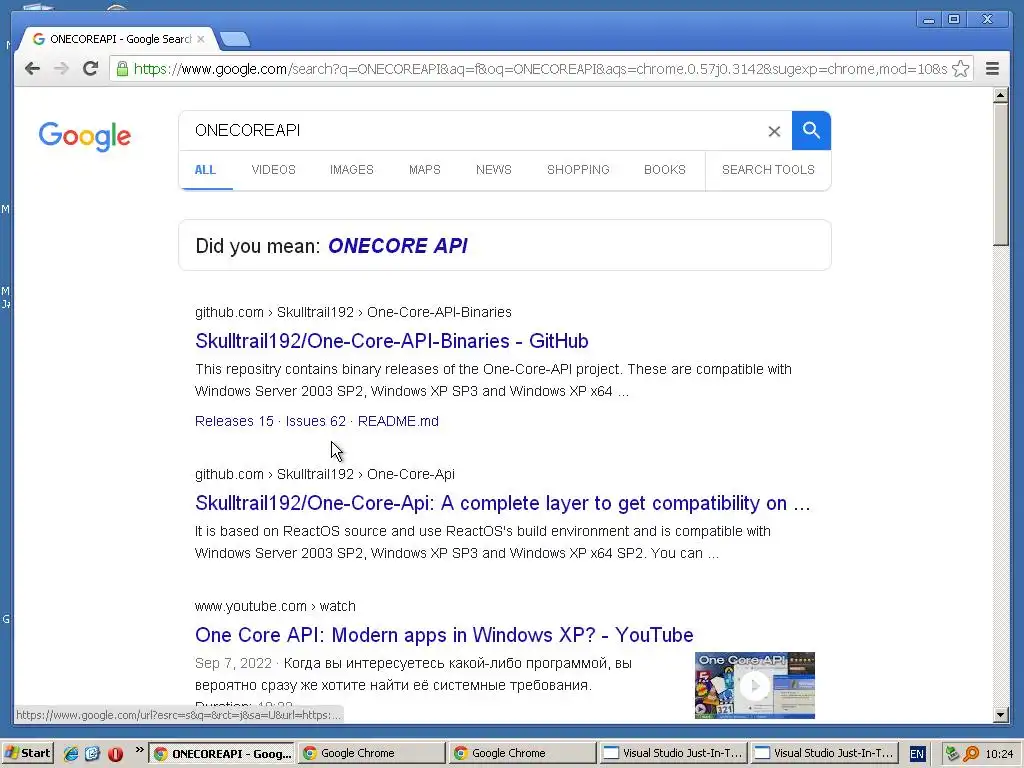1024x768 pixels.
Task: Open the Releases 15 sublink
Action: [x=234, y=421]
